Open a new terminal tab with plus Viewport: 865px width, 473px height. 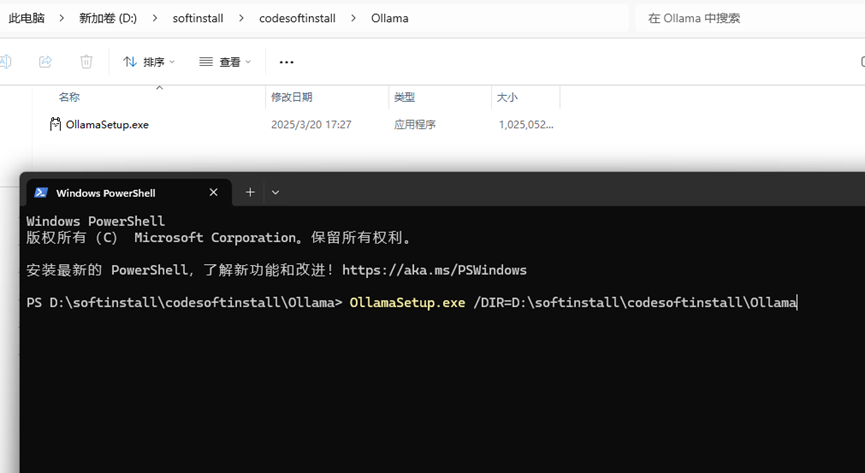[250, 192]
